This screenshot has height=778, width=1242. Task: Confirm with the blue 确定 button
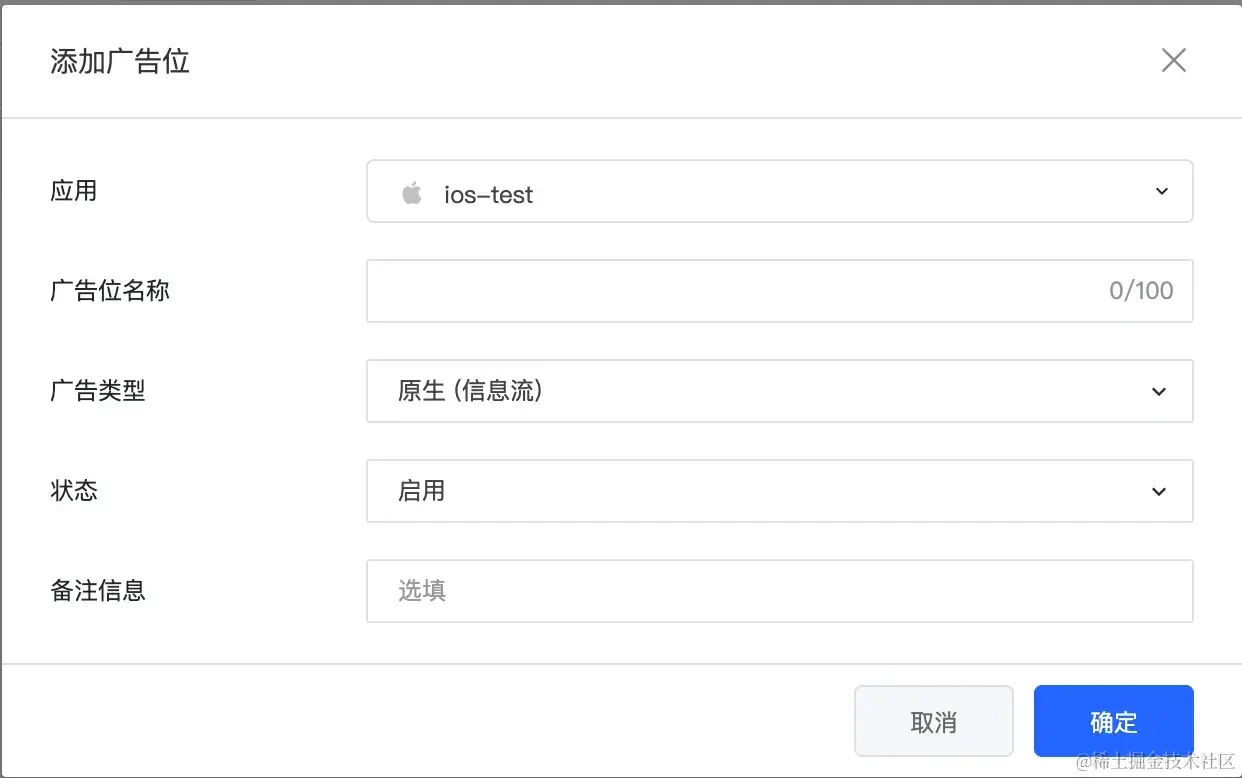[x=1114, y=721]
